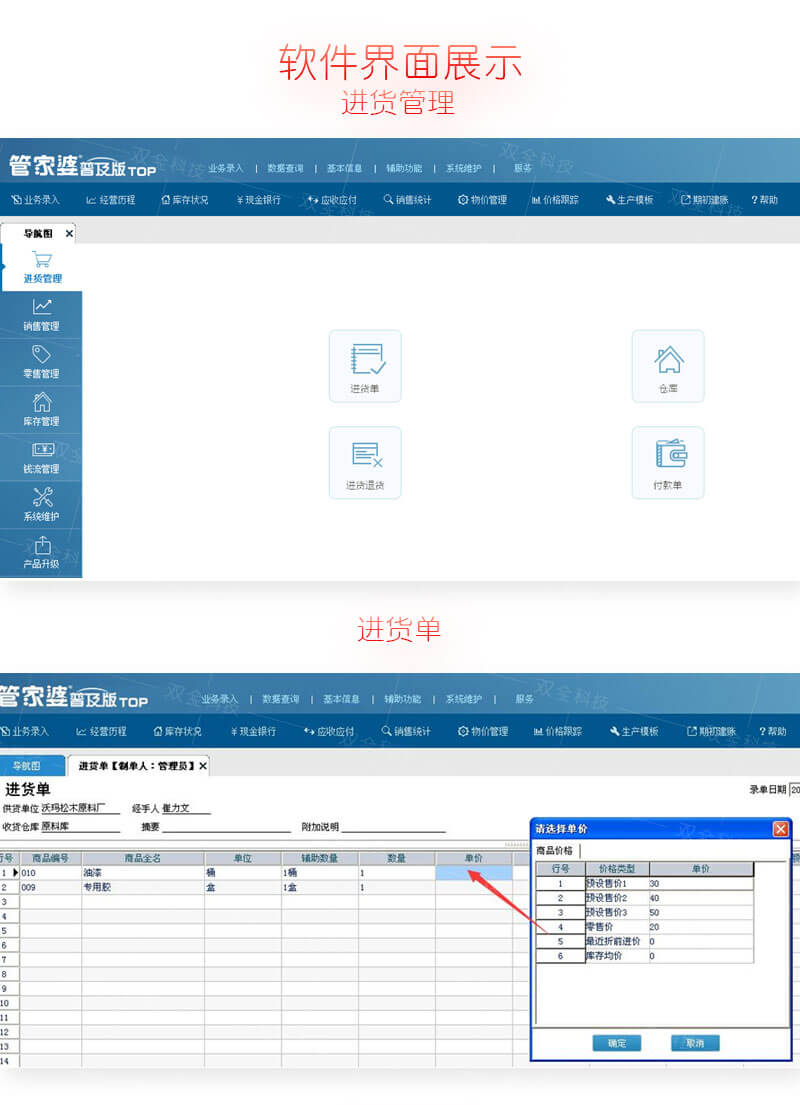The height and width of the screenshot is (1105, 800).
Task: Open the 付款单 wallet icon
Action: [667, 463]
